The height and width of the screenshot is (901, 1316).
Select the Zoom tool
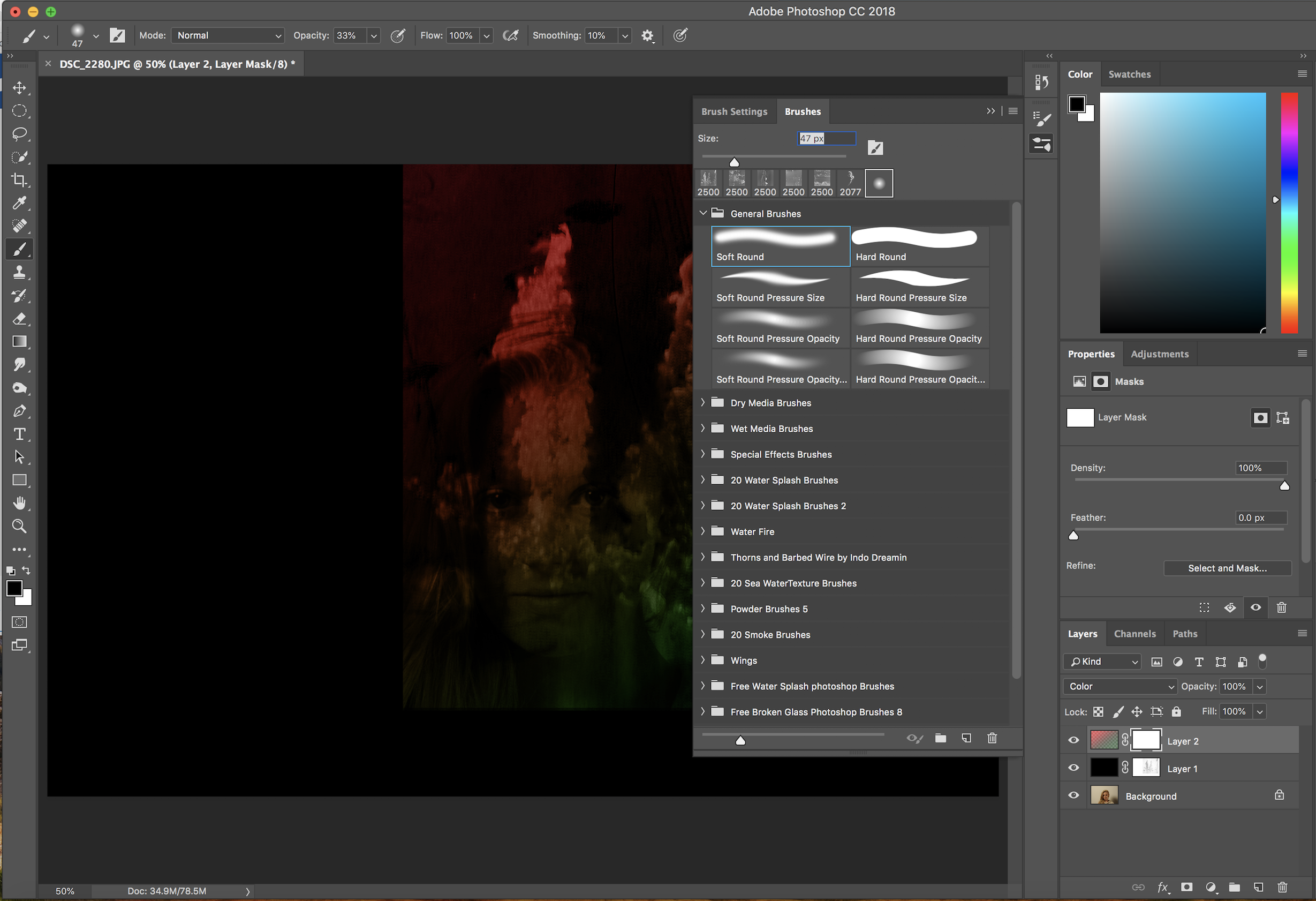tap(19, 527)
